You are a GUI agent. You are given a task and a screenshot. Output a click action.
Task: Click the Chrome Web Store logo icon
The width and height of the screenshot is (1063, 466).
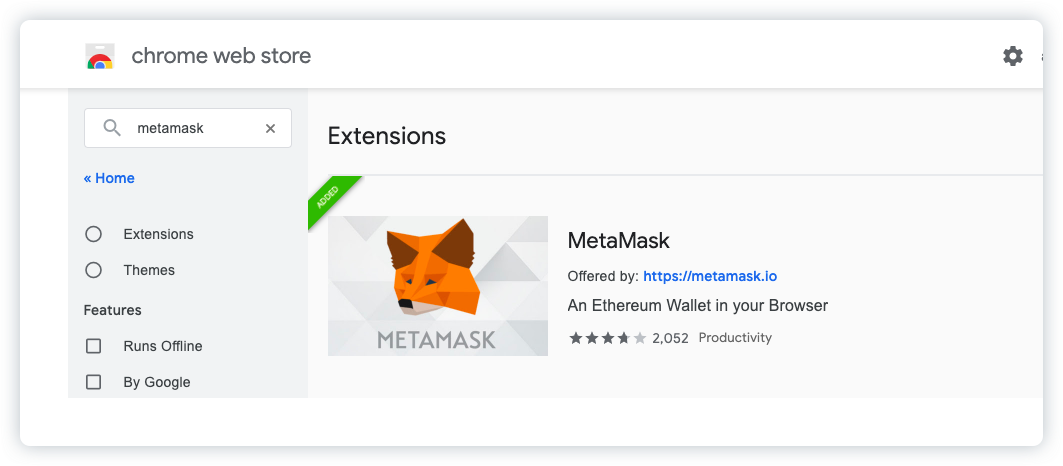tap(100, 56)
